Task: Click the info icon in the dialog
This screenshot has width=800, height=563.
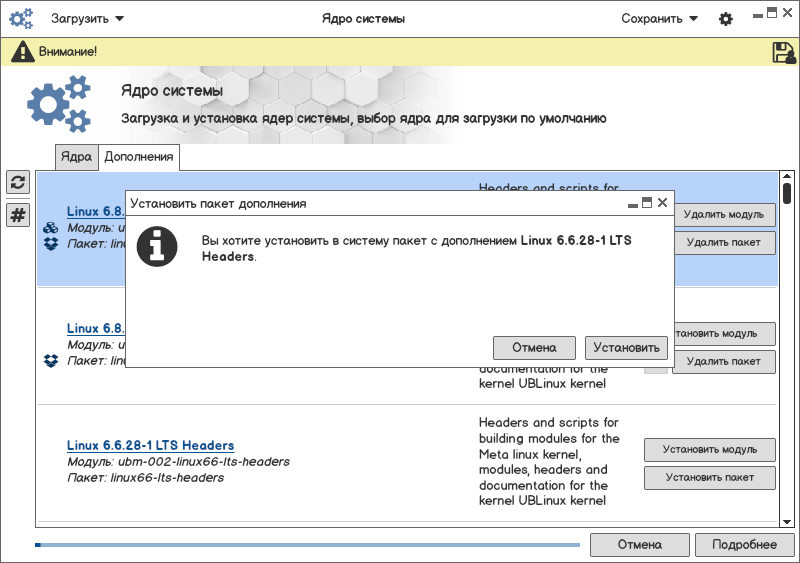Action: click(x=157, y=246)
